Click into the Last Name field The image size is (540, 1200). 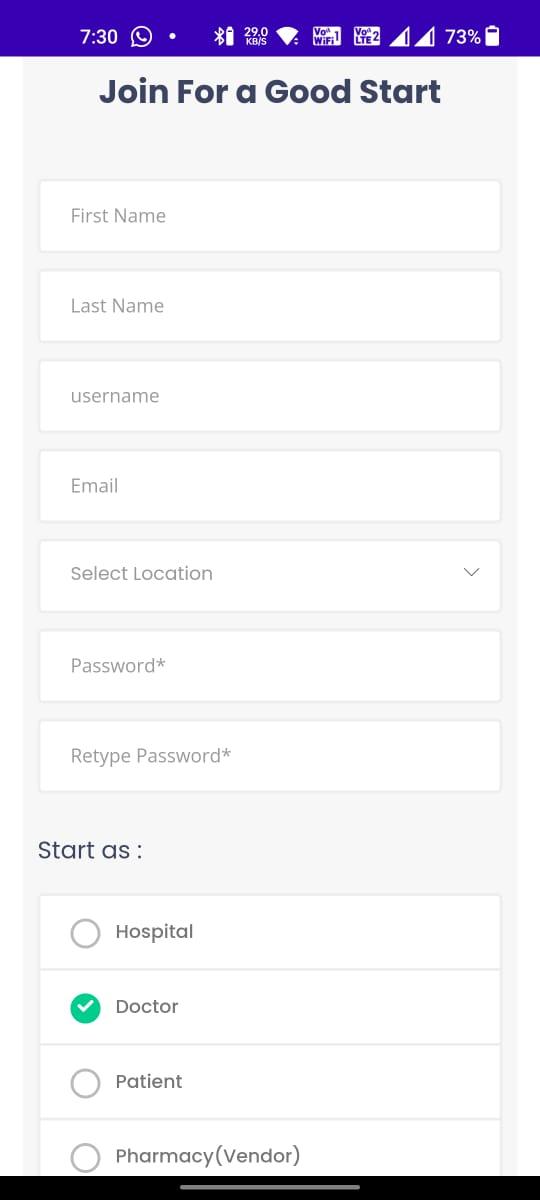coord(270,306)
